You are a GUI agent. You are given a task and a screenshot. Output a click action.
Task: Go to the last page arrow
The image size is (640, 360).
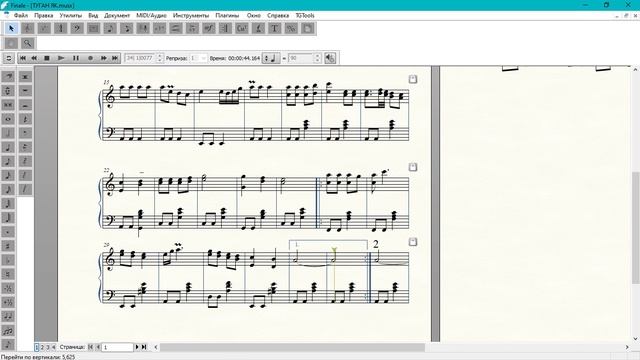pos(144,347)
